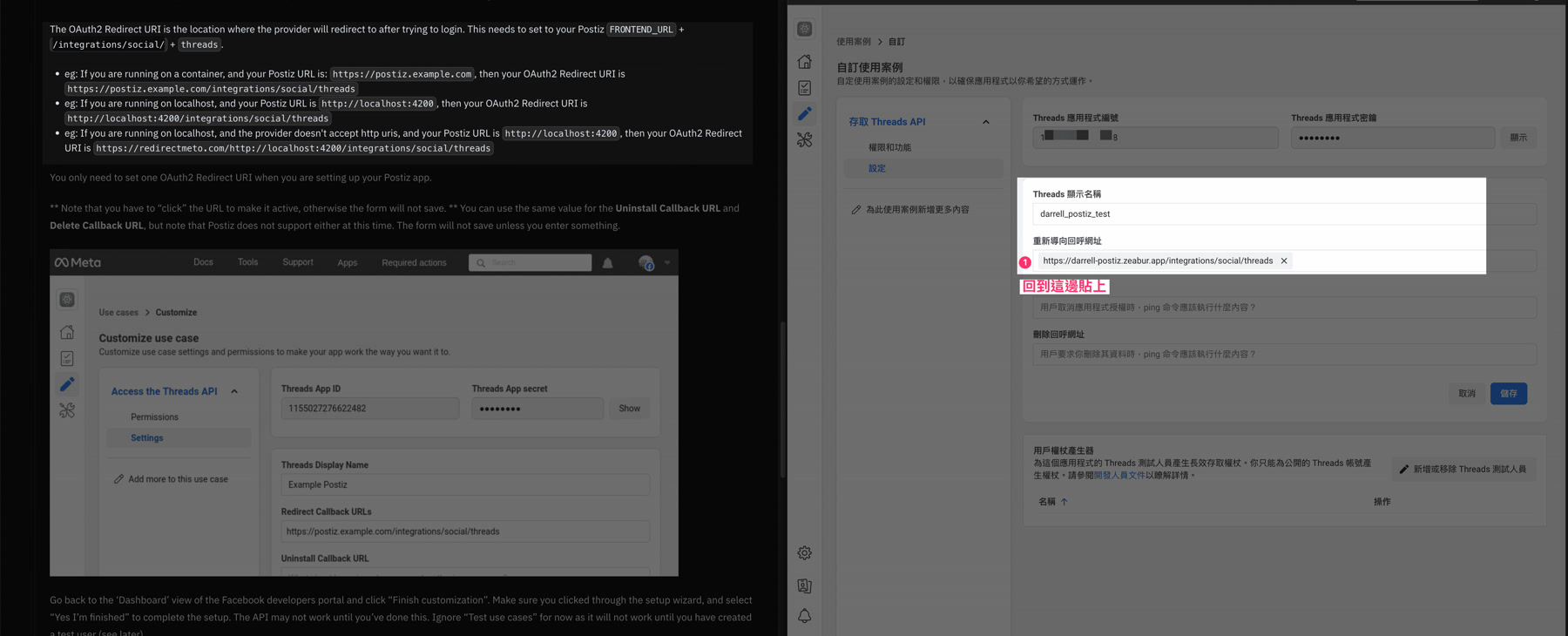Click the https://postiz.example.com code snippet
1568x636 pixels.
402,74
